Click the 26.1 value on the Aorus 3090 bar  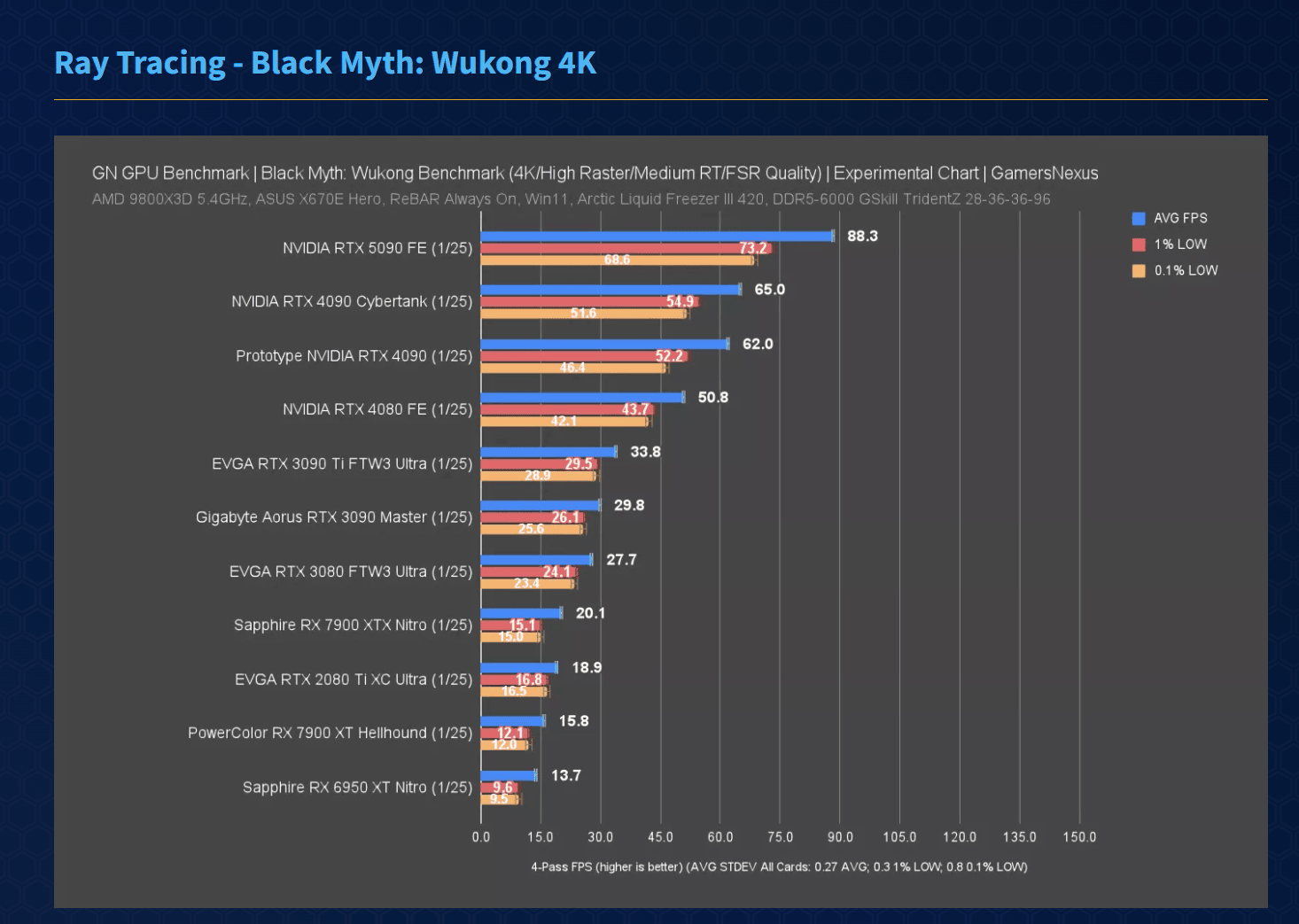coord(565,517)
